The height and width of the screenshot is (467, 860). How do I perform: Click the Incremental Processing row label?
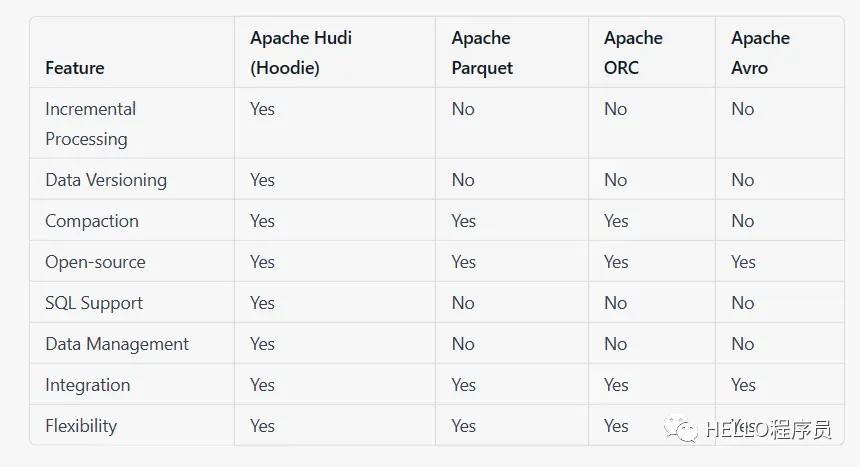click(90, 124)
